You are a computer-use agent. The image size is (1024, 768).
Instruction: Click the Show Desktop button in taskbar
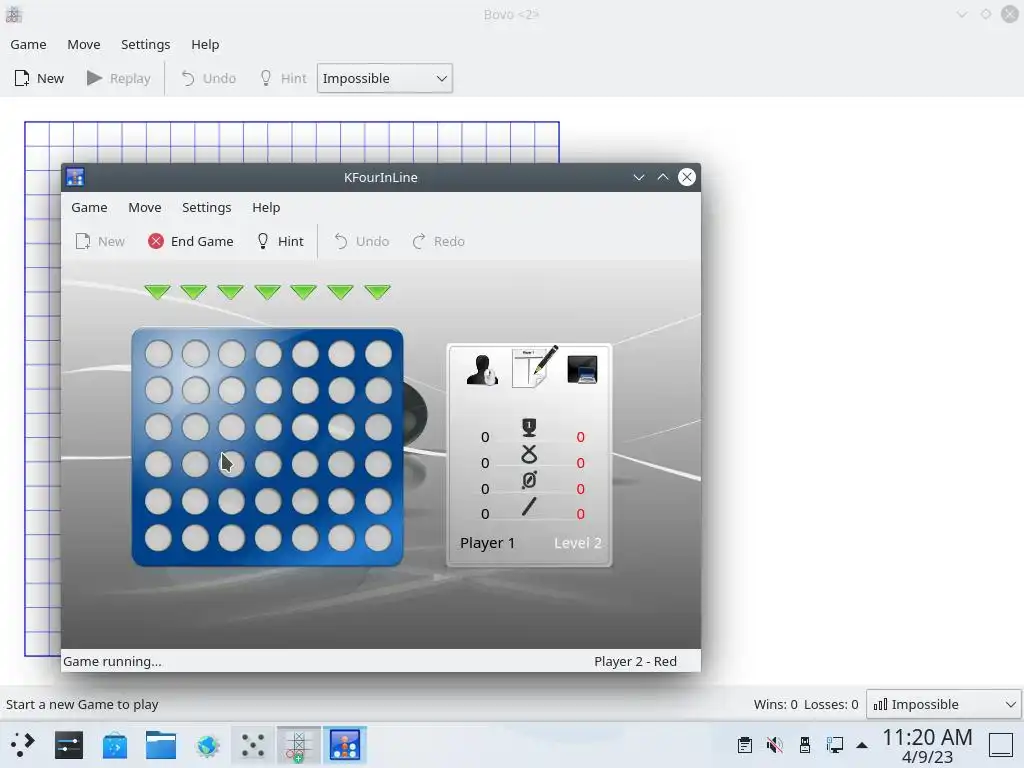pyautogui.click(x=1000, y=744)
